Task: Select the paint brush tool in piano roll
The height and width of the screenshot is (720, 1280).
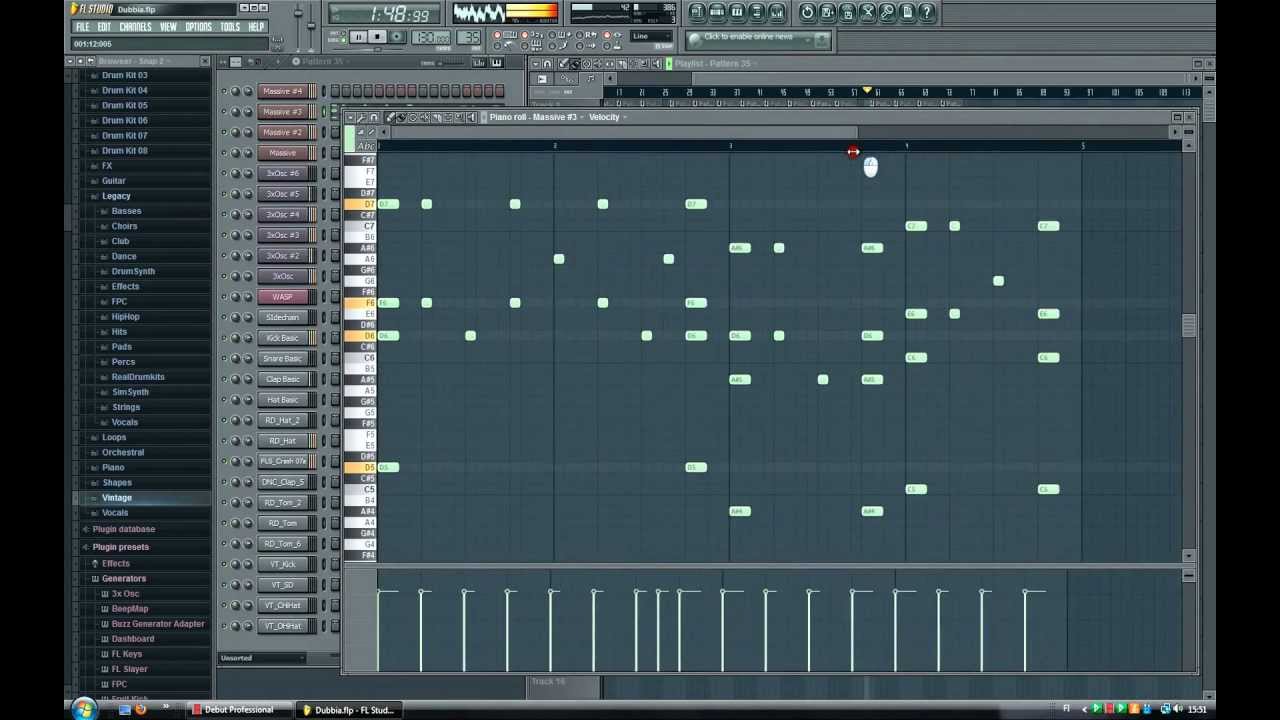Action: pyautogui.click(x=402, y=117)
